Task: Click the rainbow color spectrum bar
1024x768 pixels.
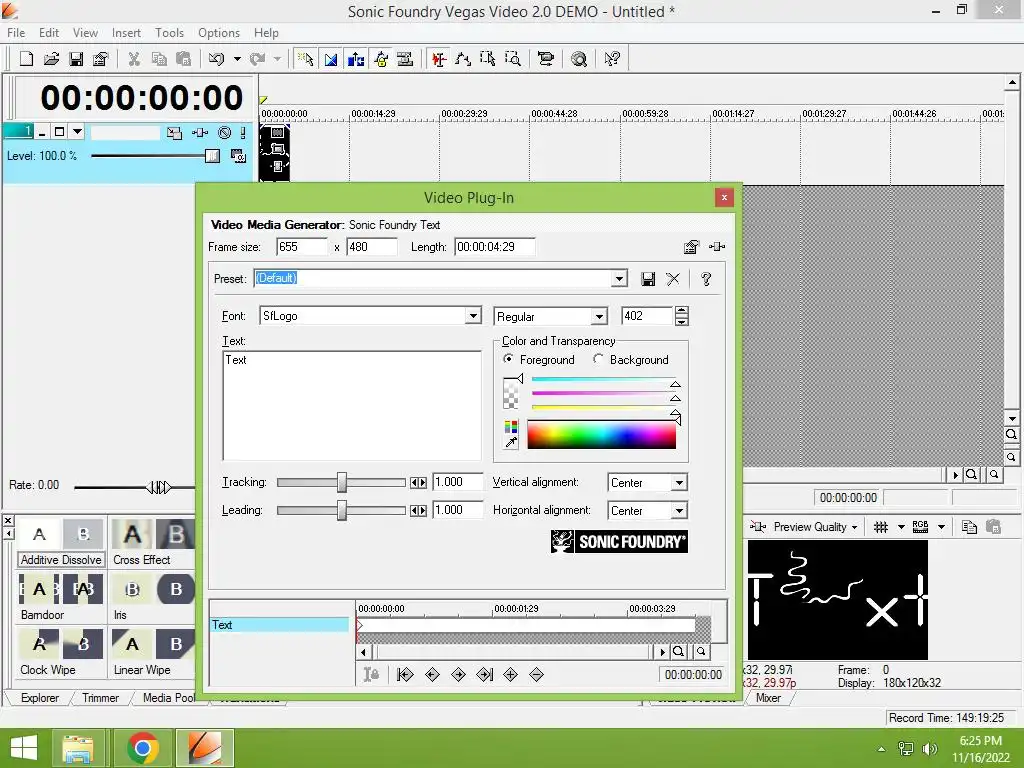Action: pyautogui.click(x=601, y=435)
